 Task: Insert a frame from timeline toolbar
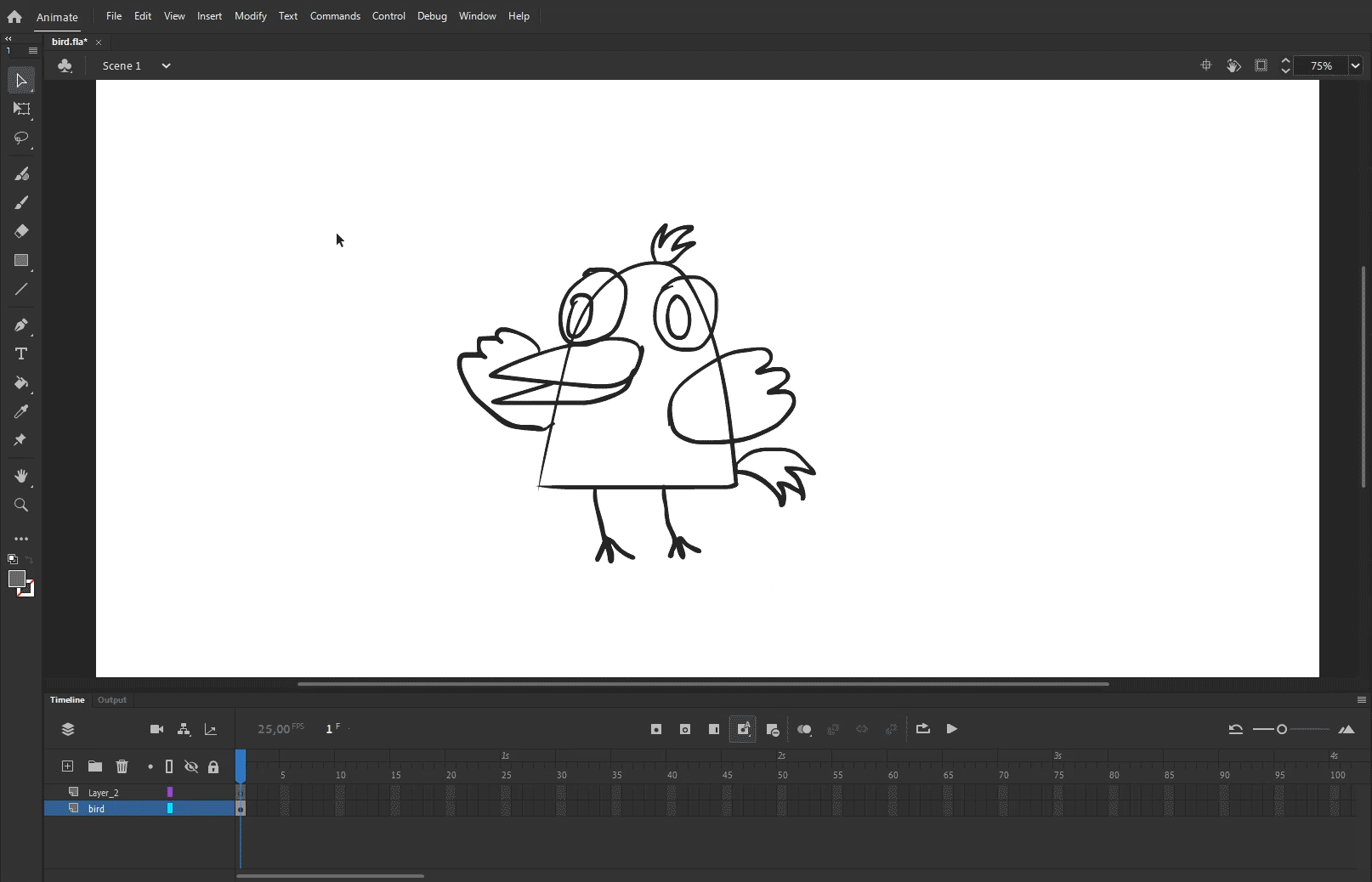pos(714,729)
